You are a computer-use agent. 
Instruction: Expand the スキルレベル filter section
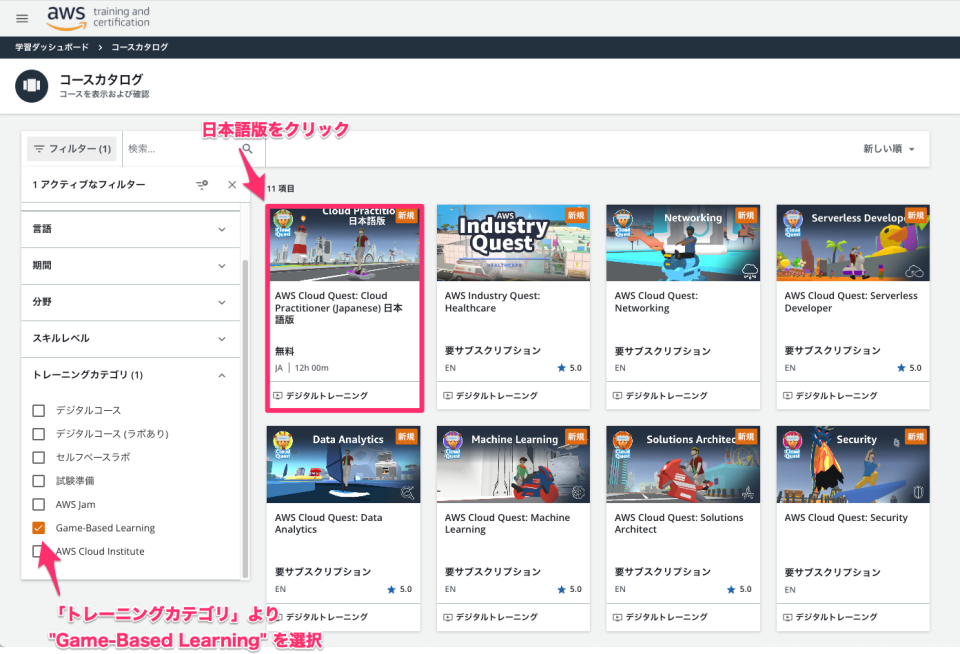(x=130, y=339)
